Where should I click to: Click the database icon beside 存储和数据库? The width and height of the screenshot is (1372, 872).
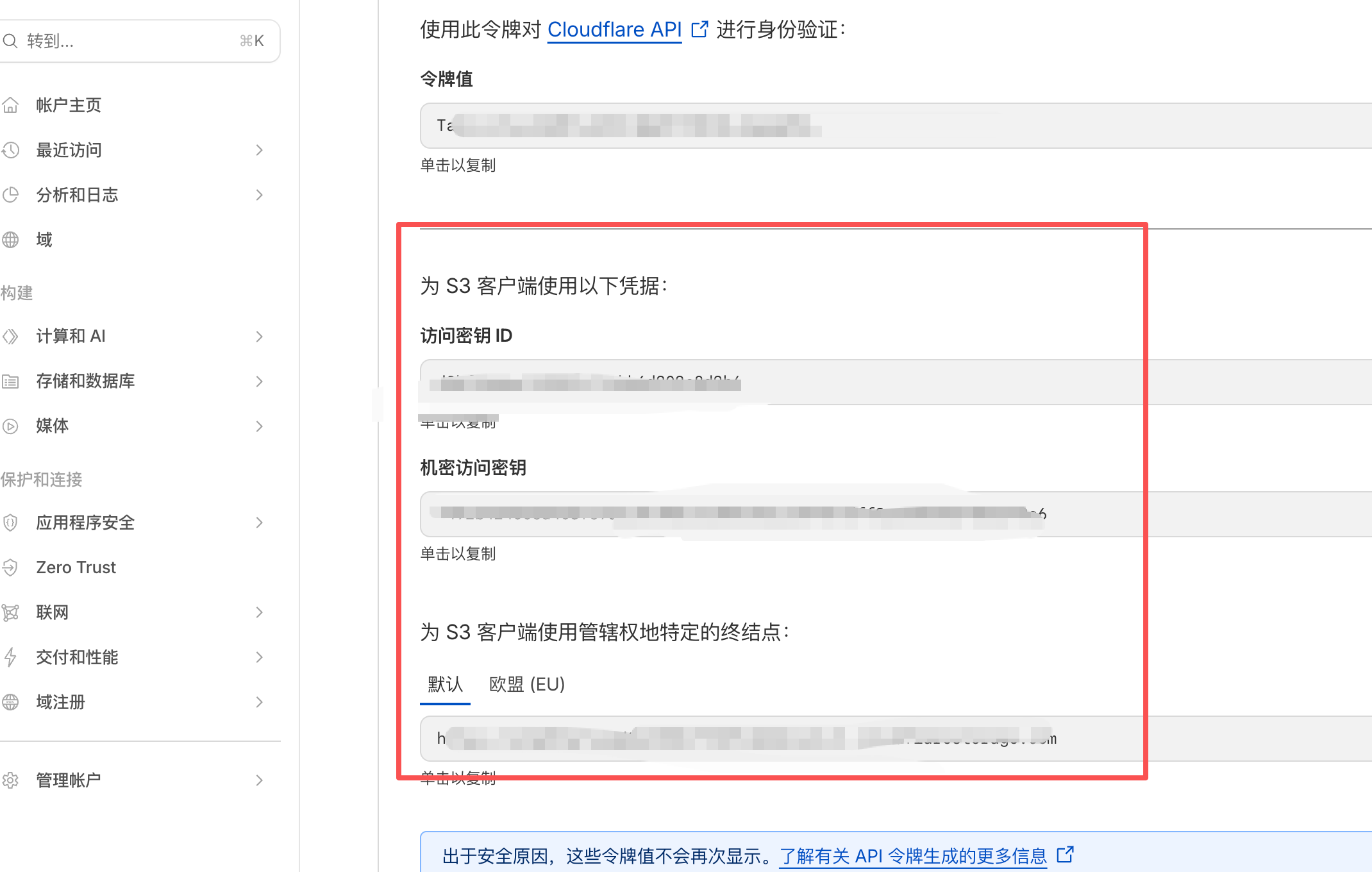click(x=10, y=382)
